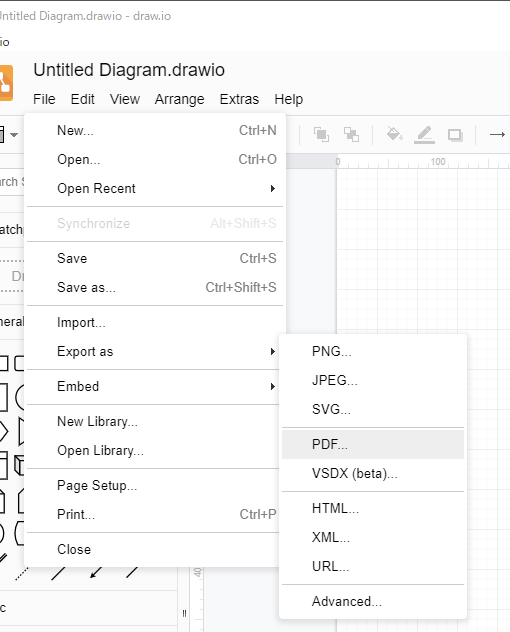Select the arrow line shape in sidebar
Viewport: 510px width, 632px height.
96,572
